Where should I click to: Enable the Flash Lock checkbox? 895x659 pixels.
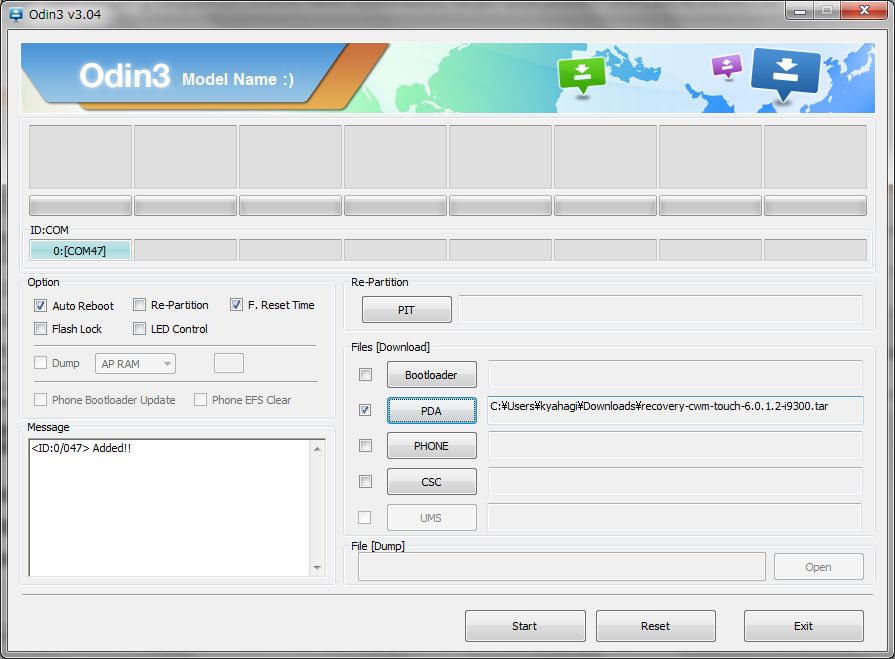tap(40, 329)
